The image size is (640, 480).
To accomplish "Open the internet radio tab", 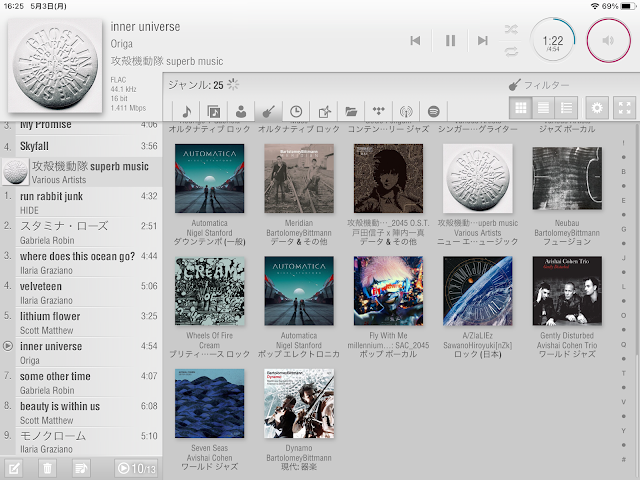I will coord(406,111).
